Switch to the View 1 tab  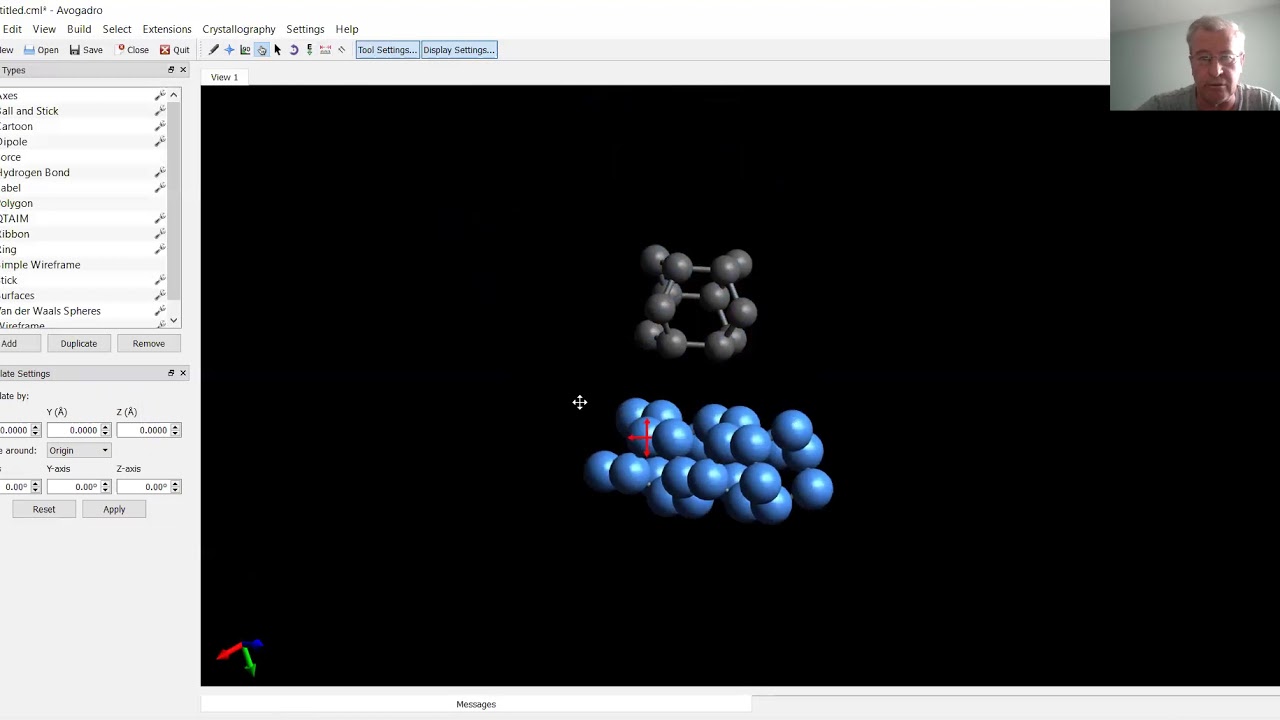coord(224,77)
